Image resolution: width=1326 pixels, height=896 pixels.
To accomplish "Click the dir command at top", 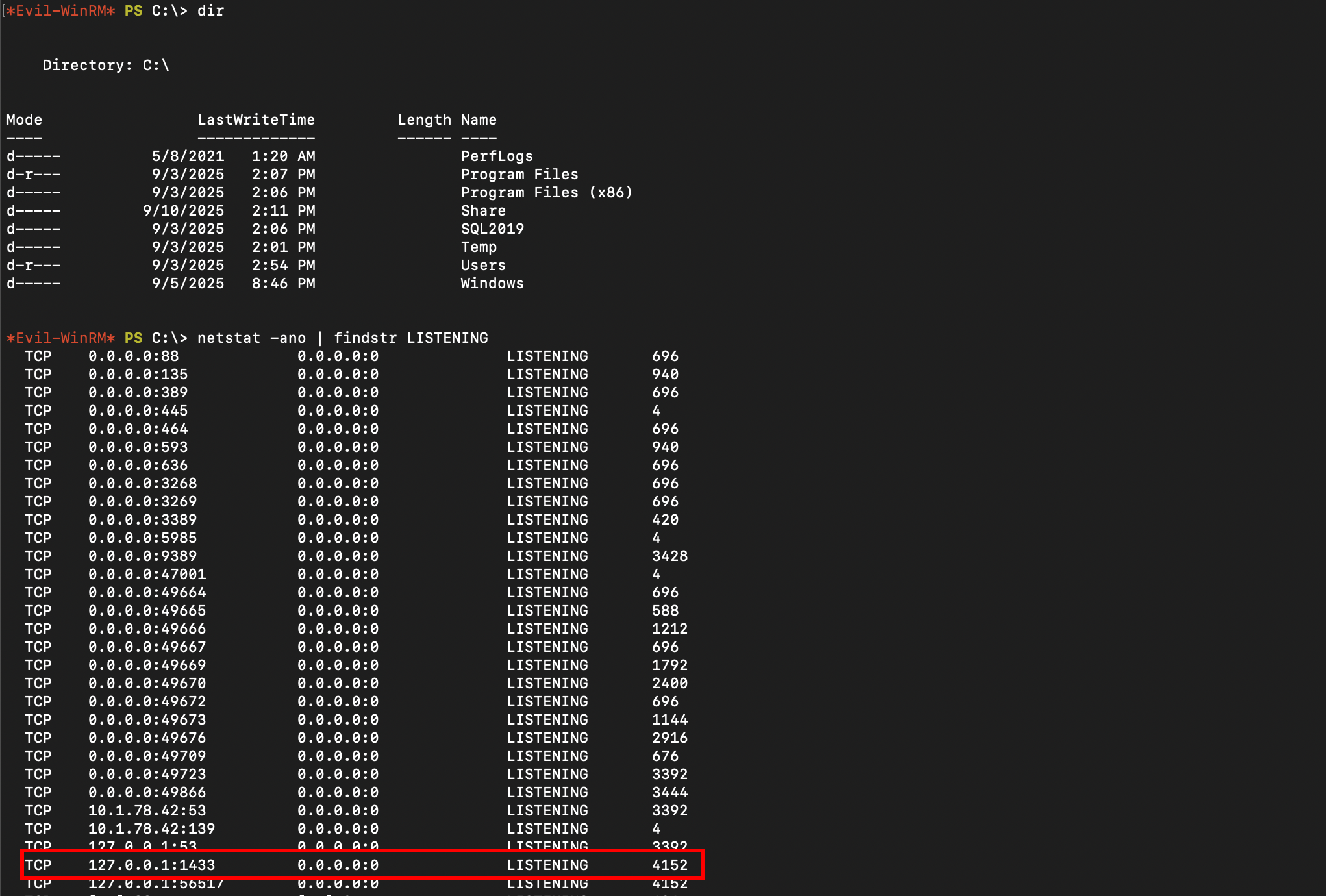I will point(210,11).
